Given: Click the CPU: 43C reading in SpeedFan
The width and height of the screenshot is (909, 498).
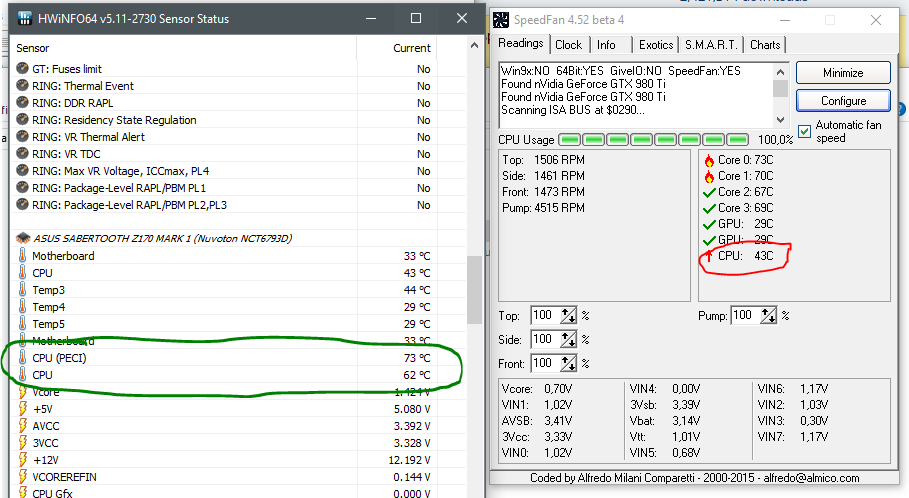Looking at the screenshot, I should pos(746,256).
